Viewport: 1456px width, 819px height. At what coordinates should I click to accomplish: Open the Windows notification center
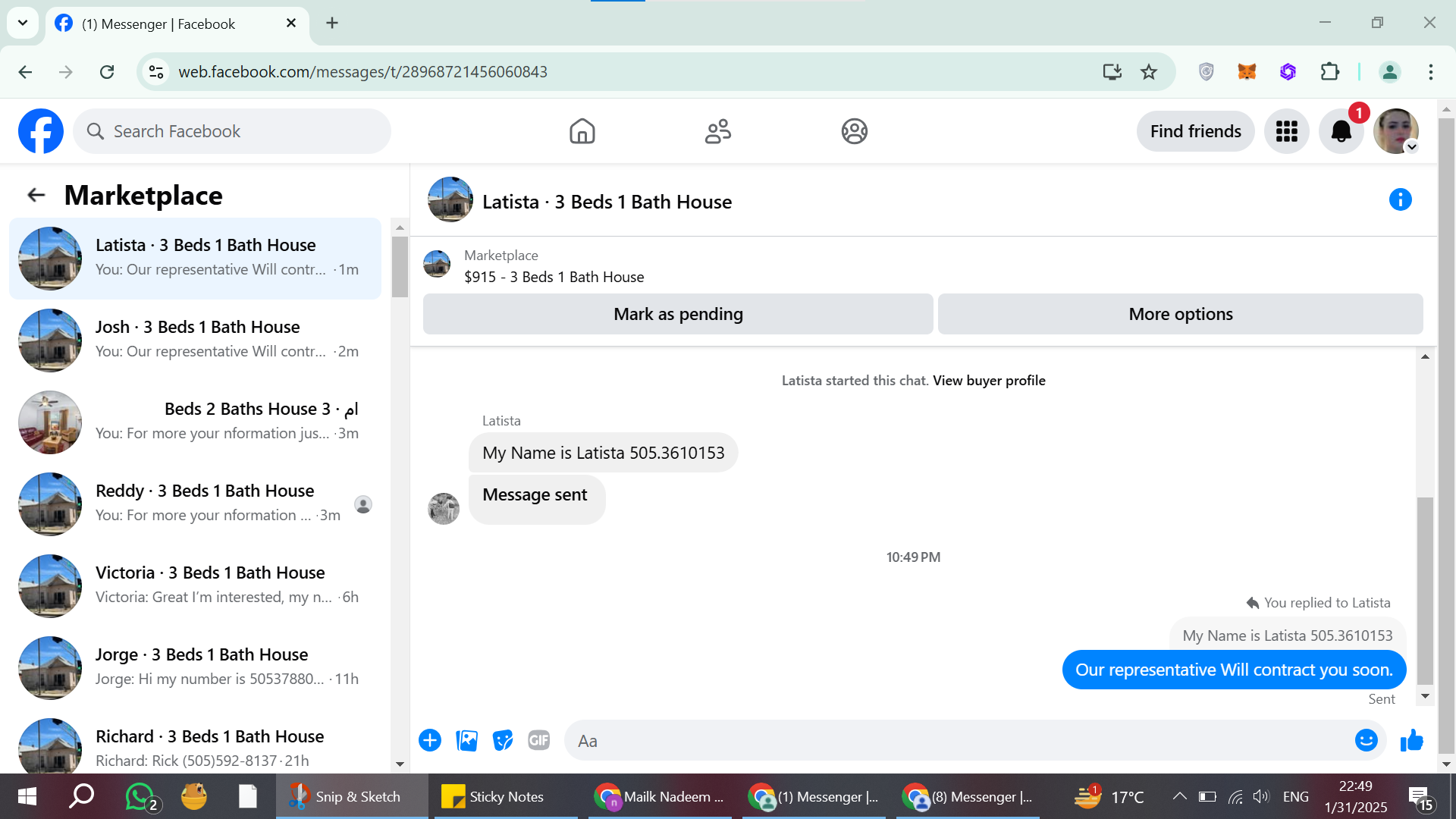[1420, 798]
